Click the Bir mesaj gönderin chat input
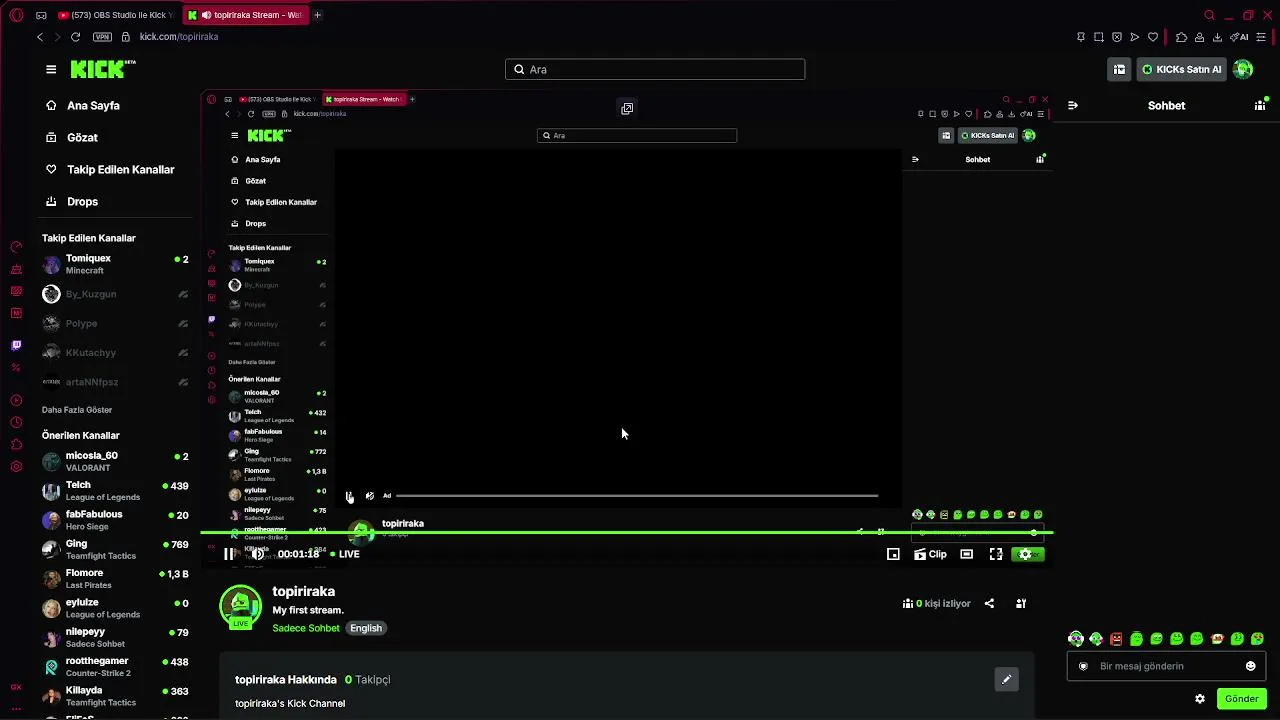 click(1167, 666)
